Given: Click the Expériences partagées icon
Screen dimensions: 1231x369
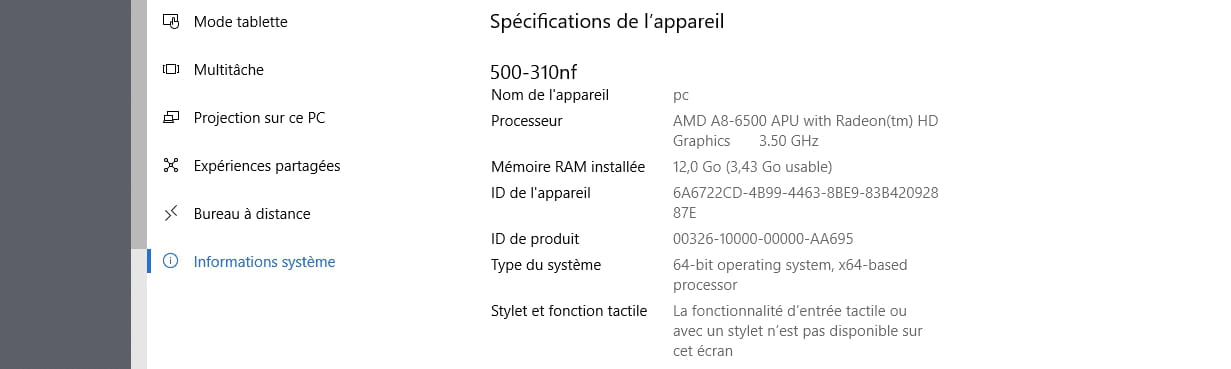Looking at the screenshot, I should coord(170,166).
